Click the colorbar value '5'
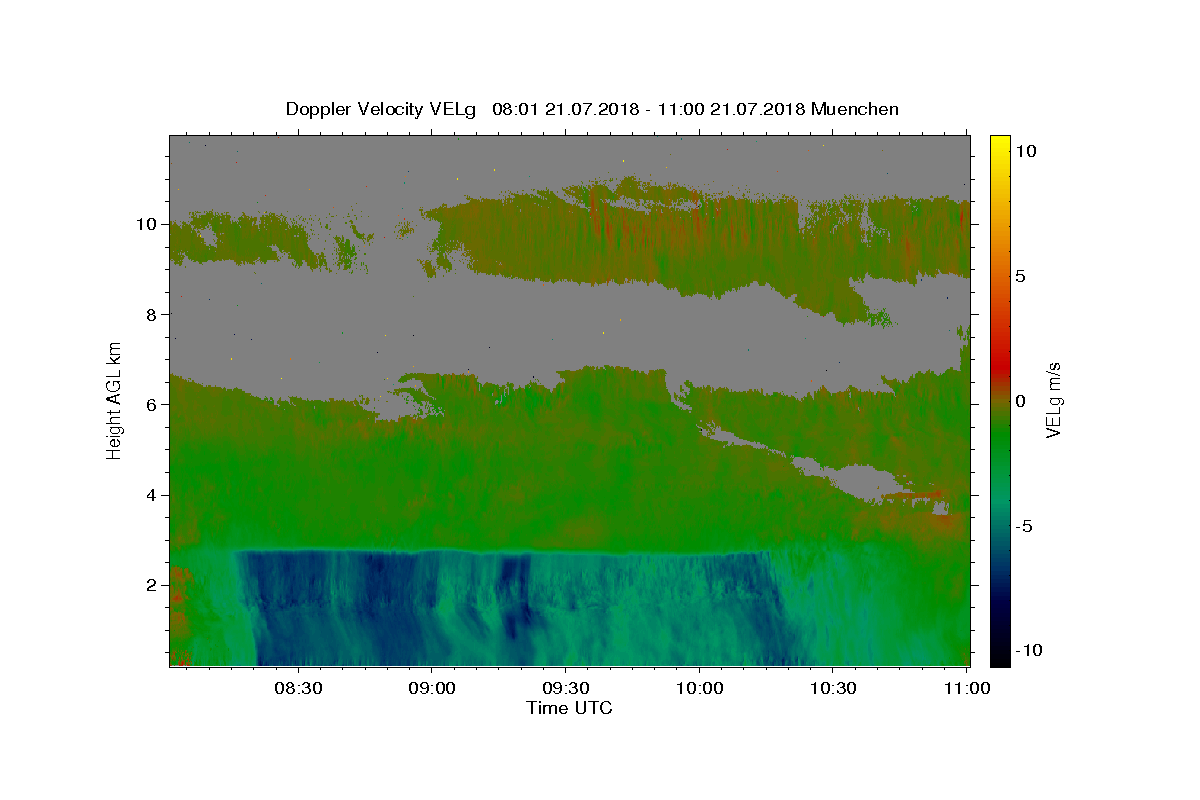Image resolution: width=1200 pixels, height=800 pixels. (1020, 276)
